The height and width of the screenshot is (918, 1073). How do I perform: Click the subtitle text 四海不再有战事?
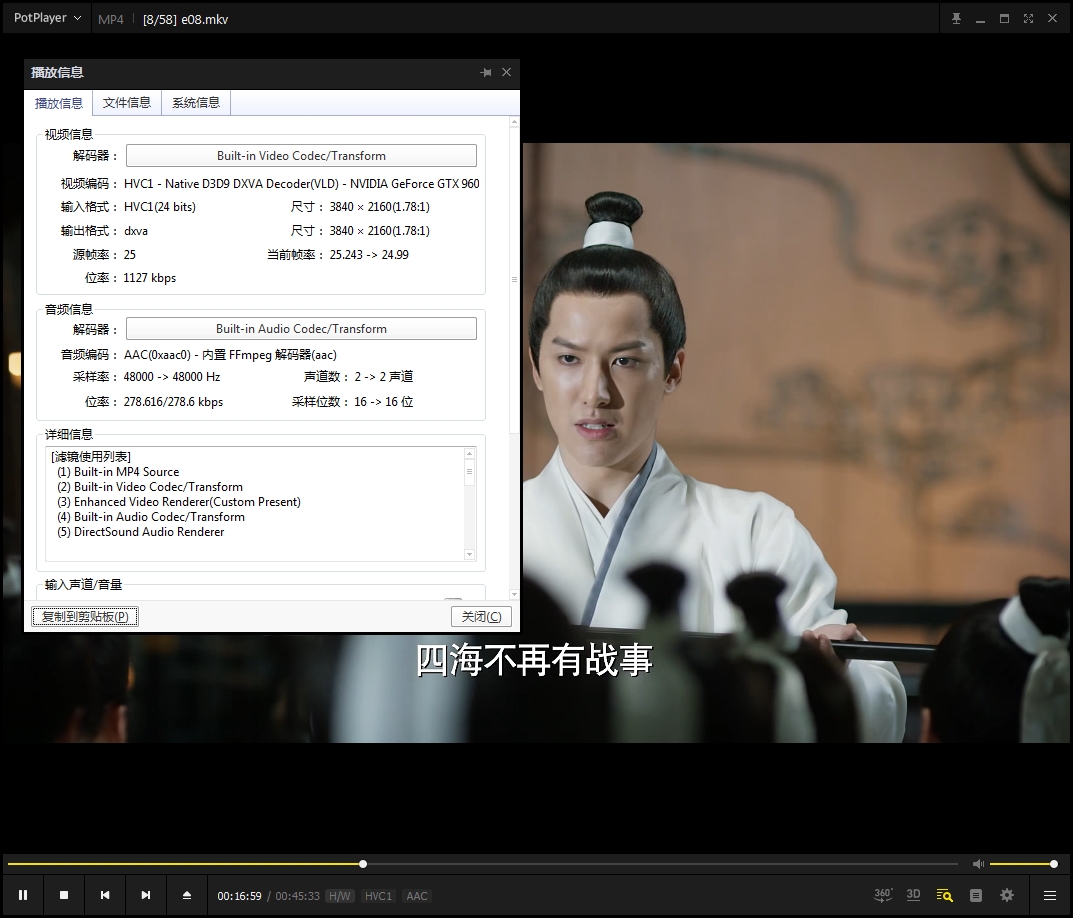pos(534,661)
